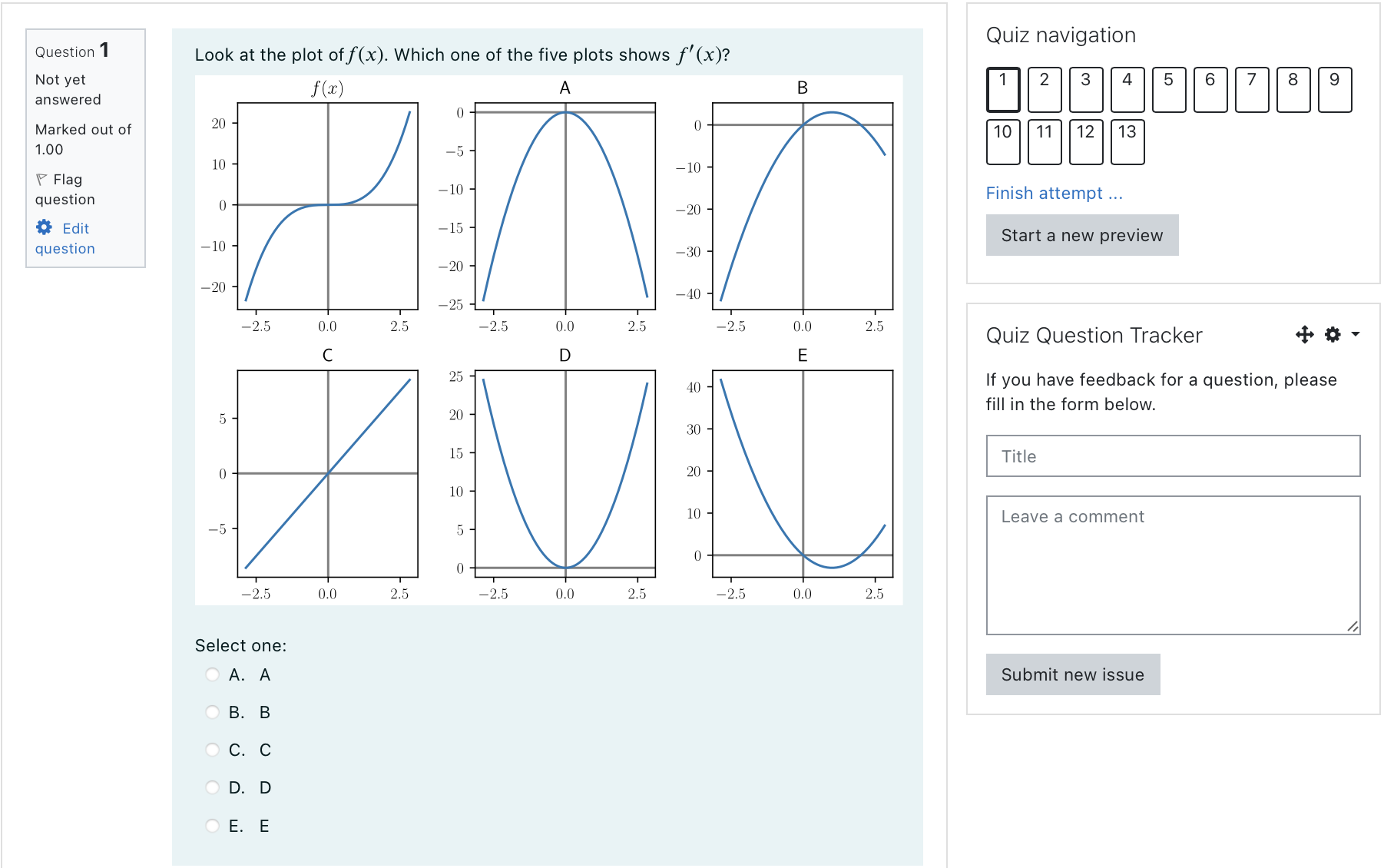The width and height of the screenshot is (1384, 868).
Task: Focus the Leave a comment textarea
Action: [x=1173, y=565]
